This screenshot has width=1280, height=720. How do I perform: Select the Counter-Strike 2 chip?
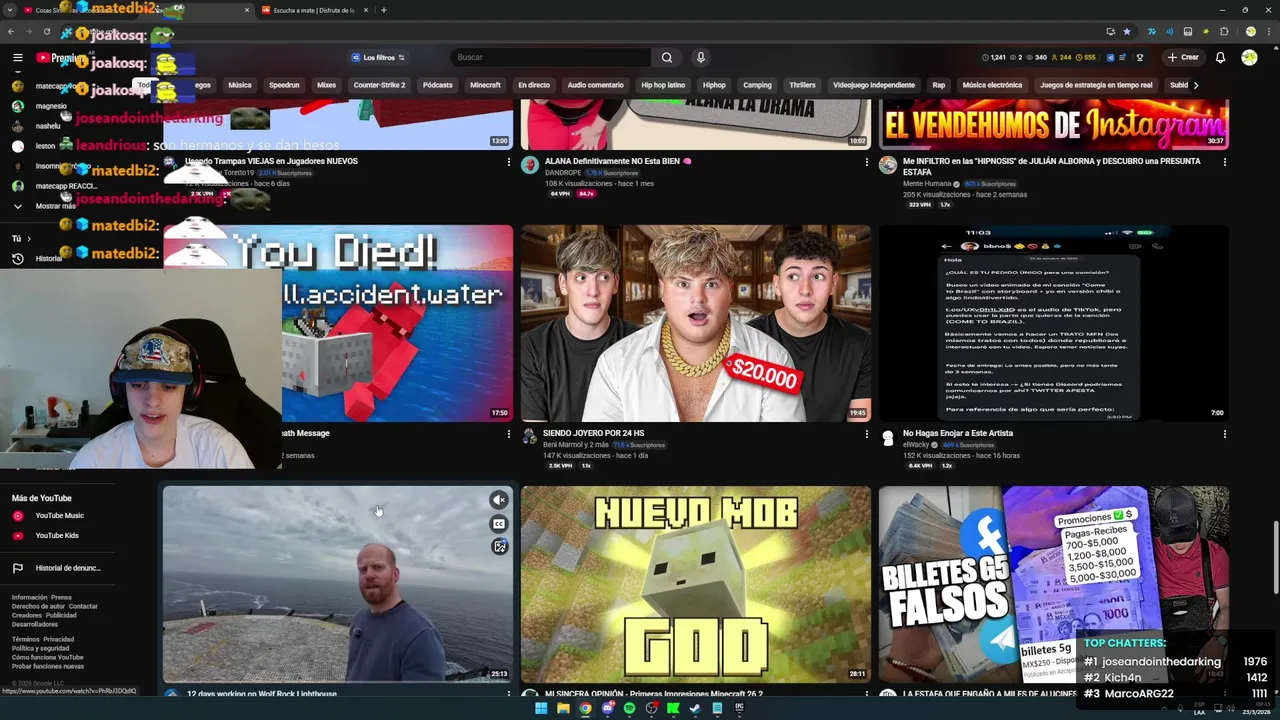click(x=379, y=85)
